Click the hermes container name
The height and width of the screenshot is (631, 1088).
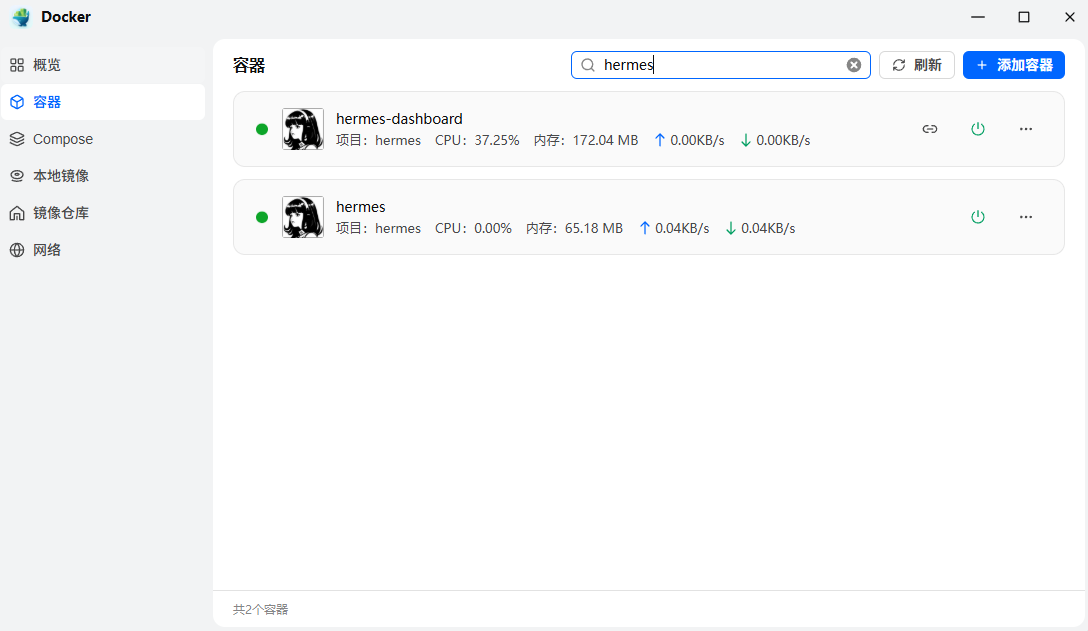click(361, 207)
